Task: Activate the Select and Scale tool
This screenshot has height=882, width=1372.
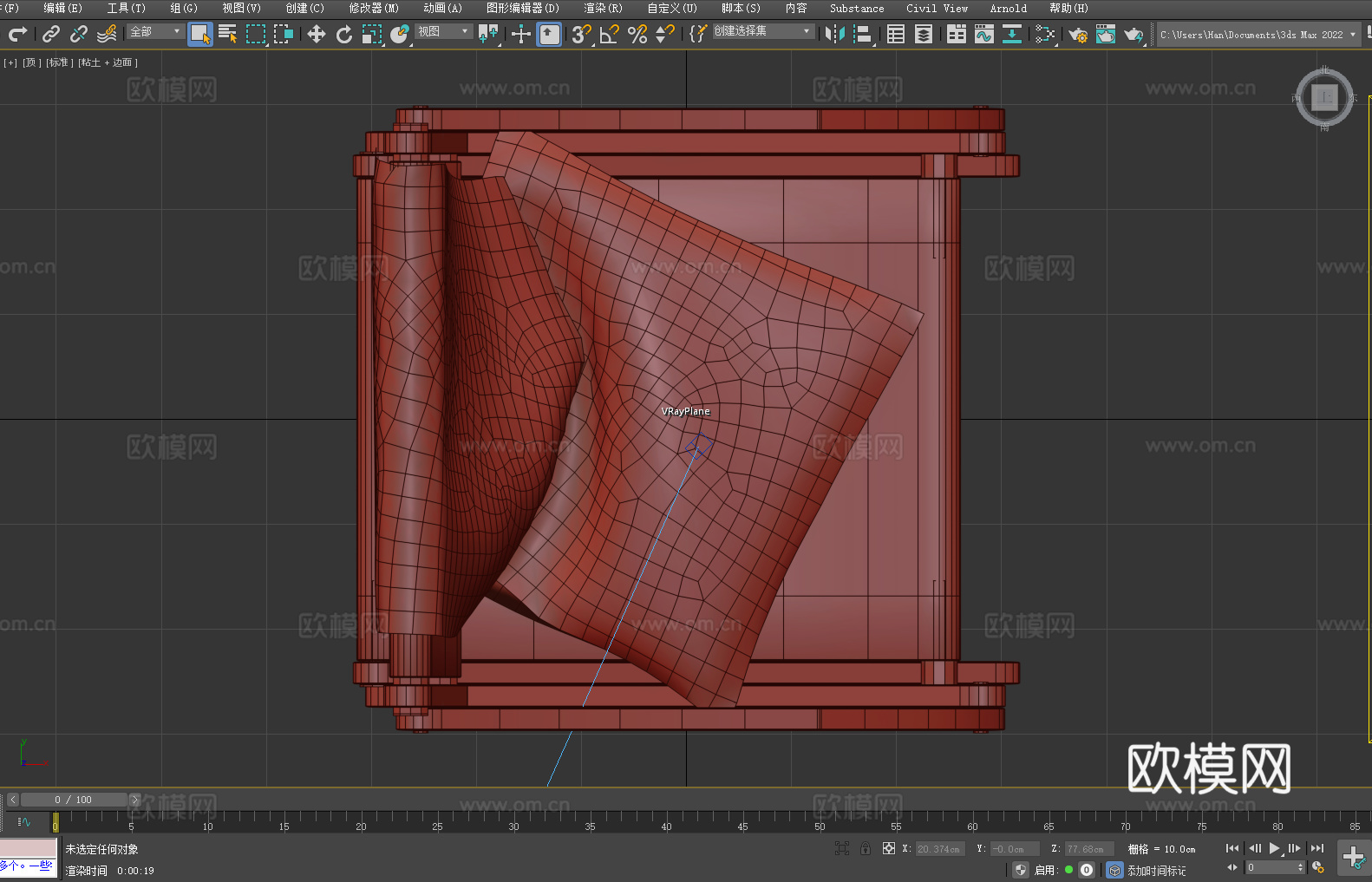Action: point(372,34)
